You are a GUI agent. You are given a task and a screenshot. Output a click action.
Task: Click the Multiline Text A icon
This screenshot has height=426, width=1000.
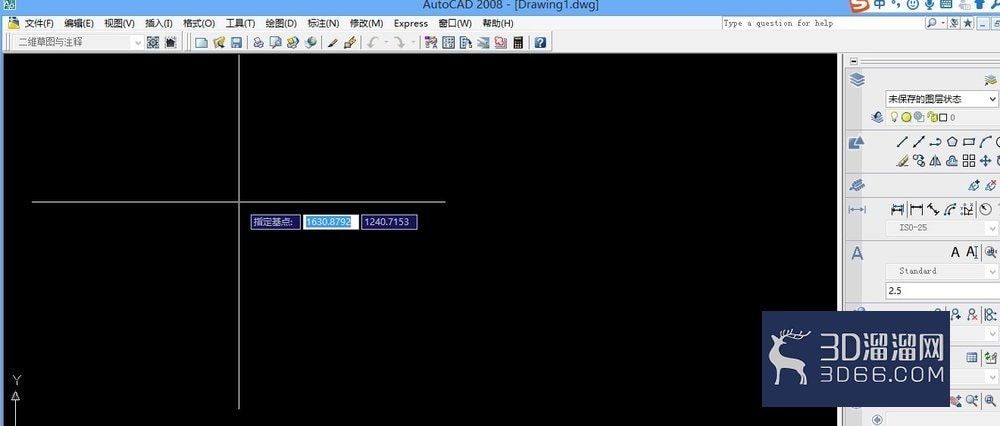pyautogui.click(x=955, y=253)
